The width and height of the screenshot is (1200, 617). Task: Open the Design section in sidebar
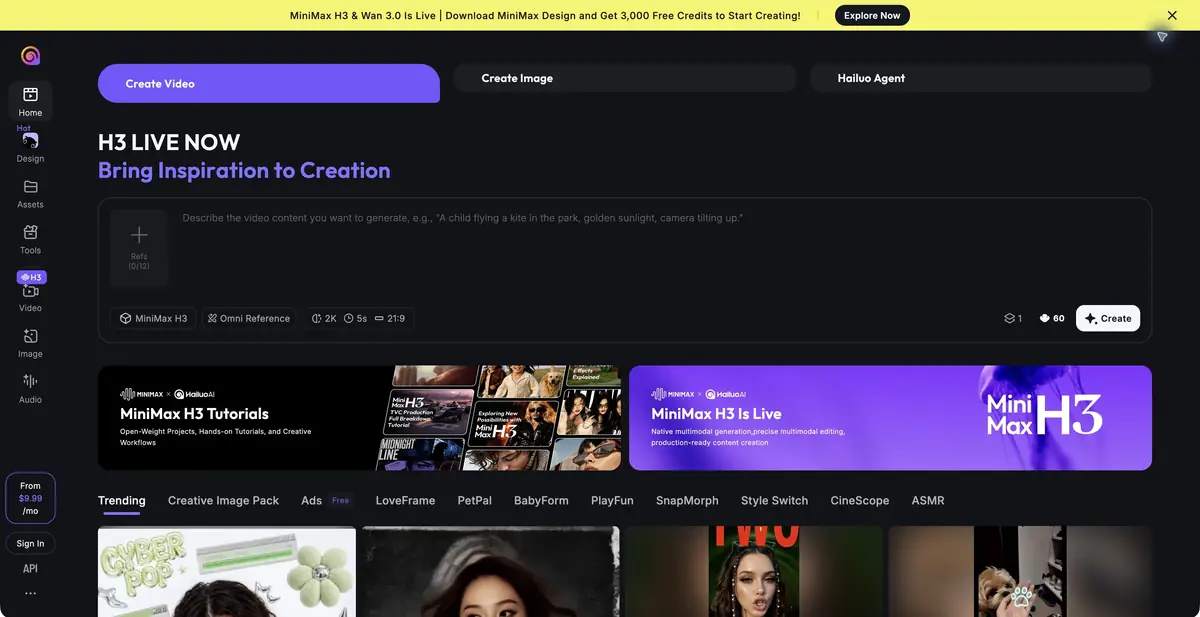click(x=30, y=147)
